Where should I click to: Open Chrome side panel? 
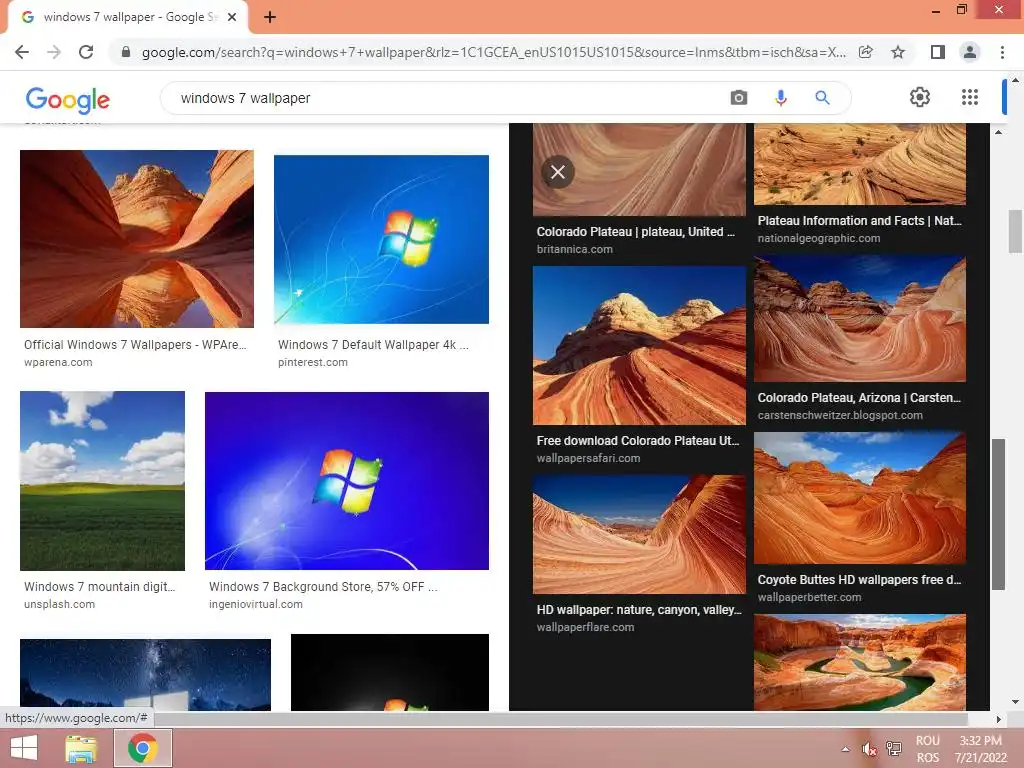(938, 52)
